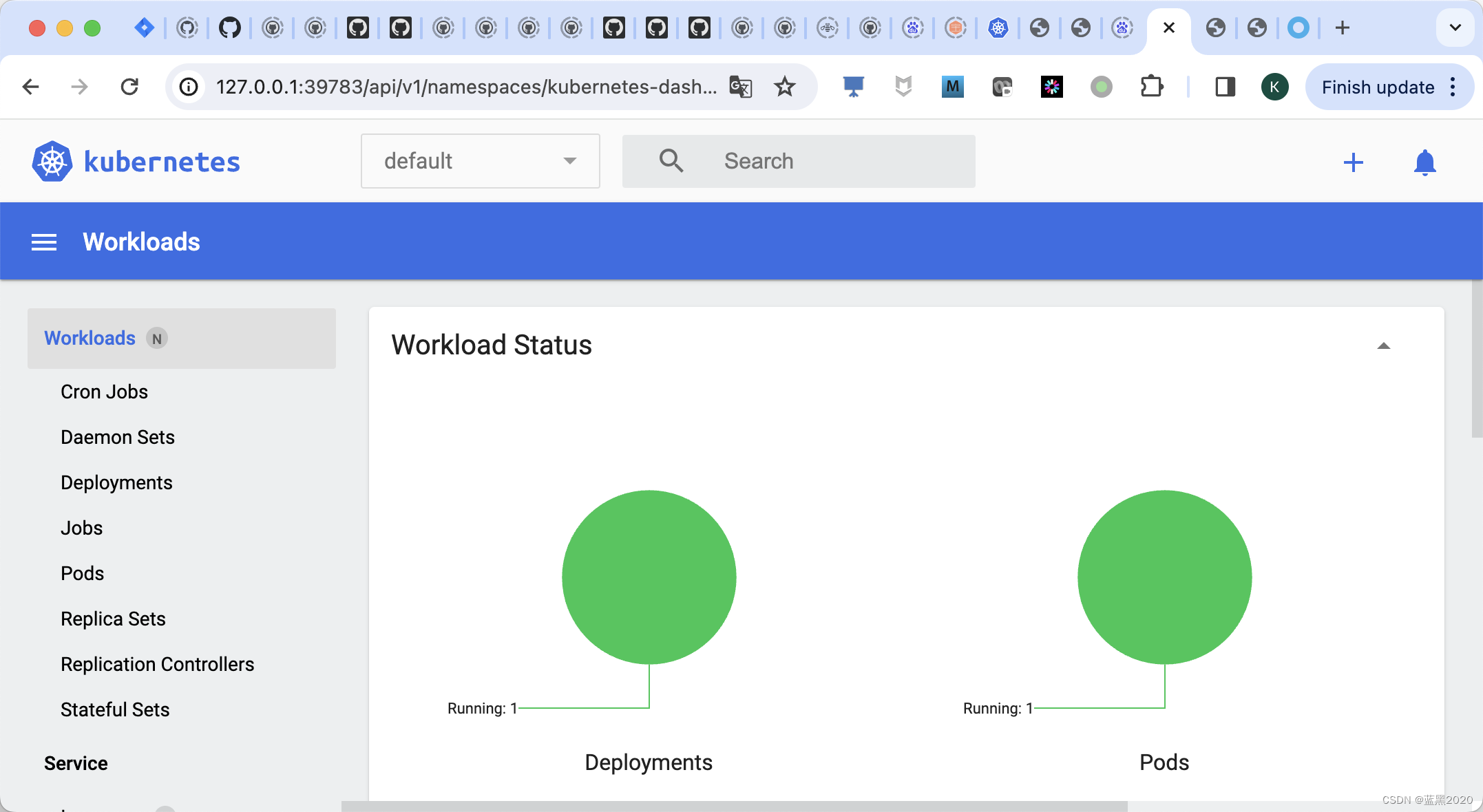Click the browser address bar URL

pyautogui.click(x=466, y=87)
